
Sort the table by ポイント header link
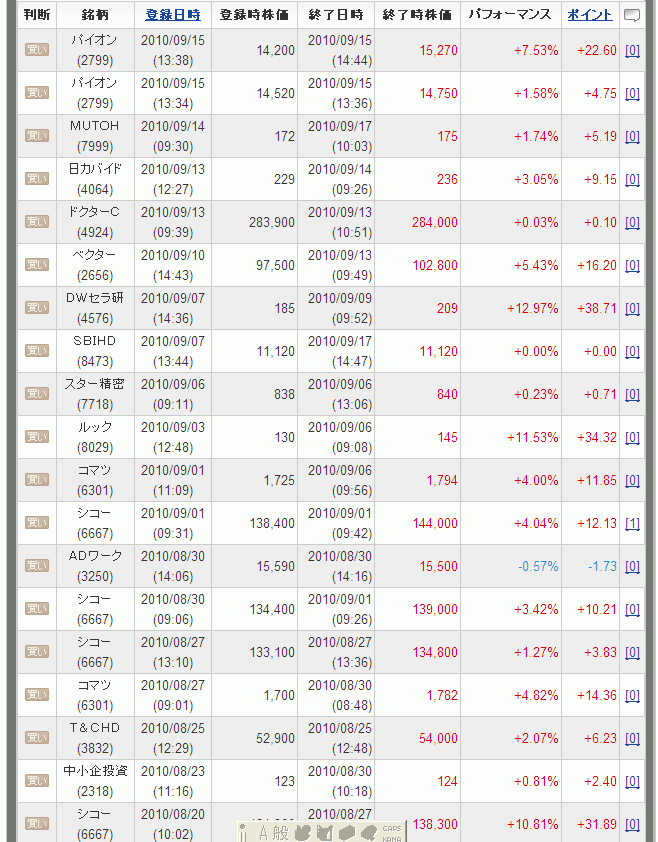(590, 15)
